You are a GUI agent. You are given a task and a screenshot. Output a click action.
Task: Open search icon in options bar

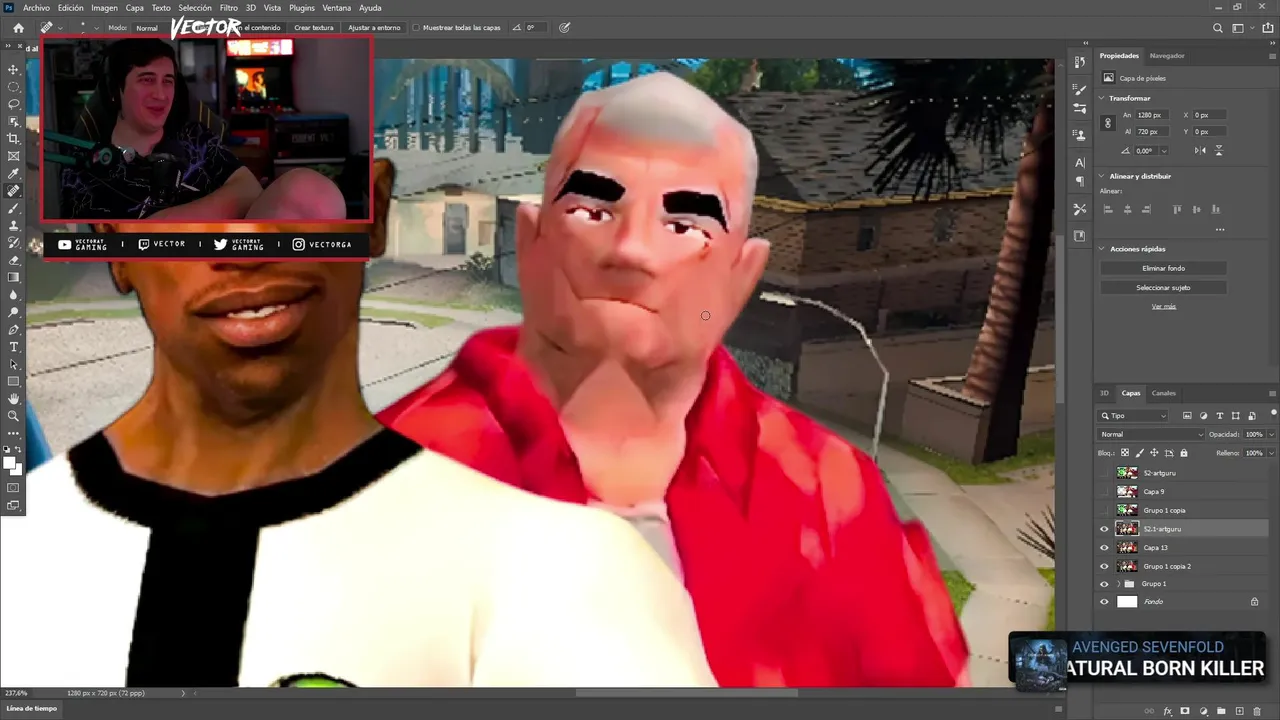[x=1217, y=28]
